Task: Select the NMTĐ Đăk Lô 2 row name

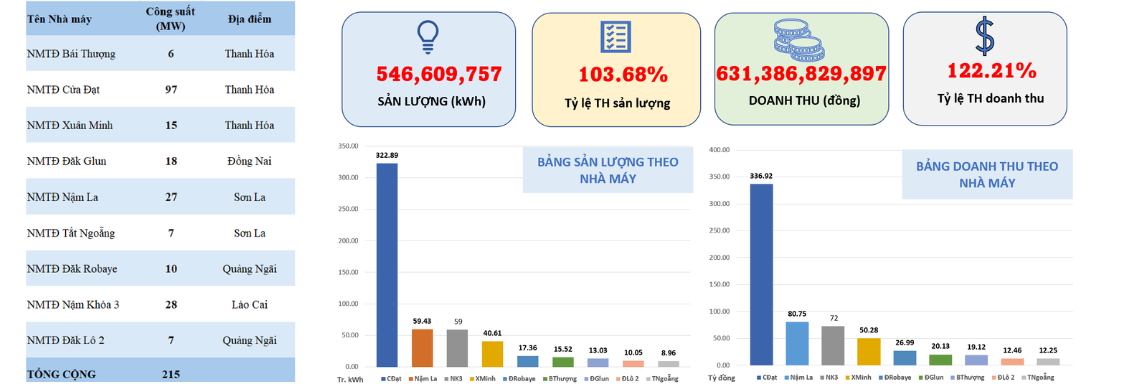Action: [66, 340]
